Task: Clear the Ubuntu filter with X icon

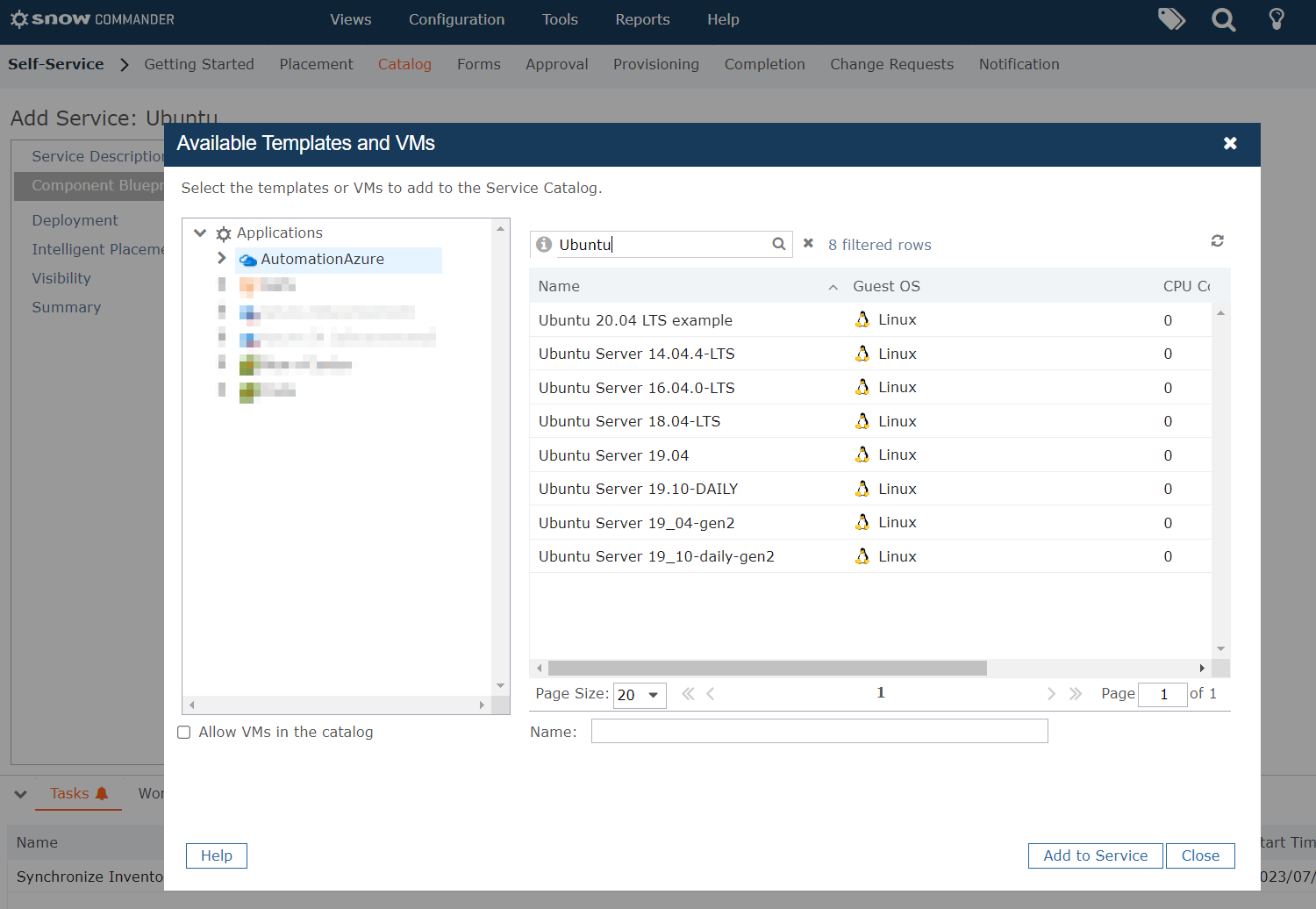Action: click(x=808, y=243)
